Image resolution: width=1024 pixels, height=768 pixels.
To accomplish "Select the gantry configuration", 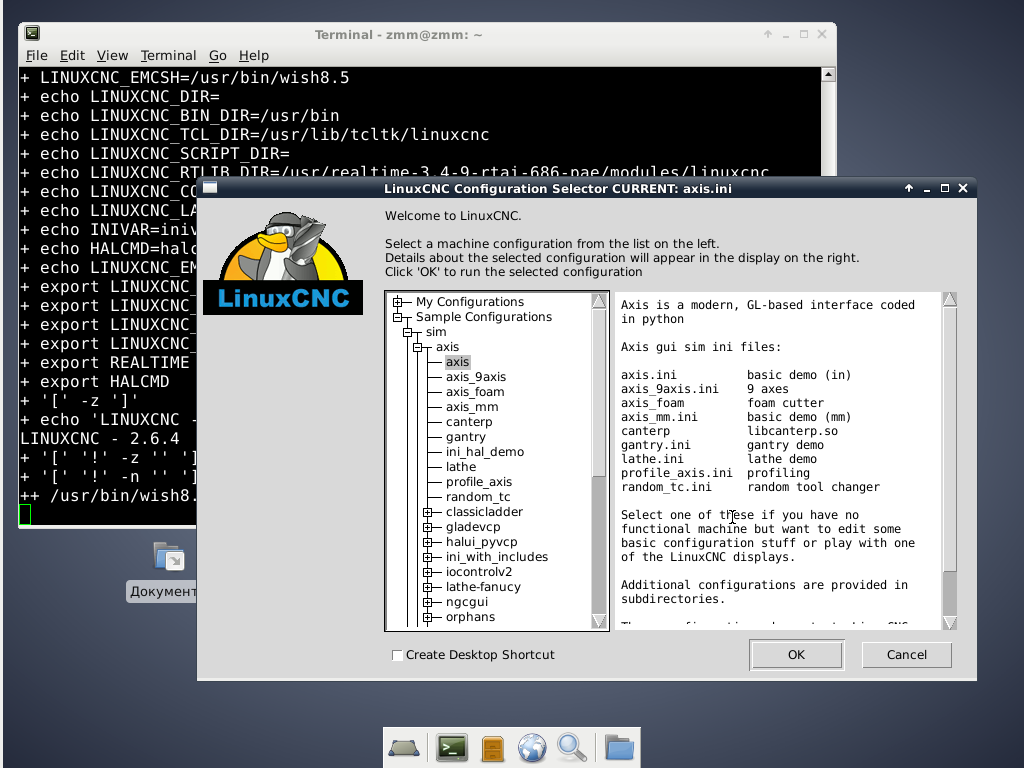I will [x=466, y=437].
